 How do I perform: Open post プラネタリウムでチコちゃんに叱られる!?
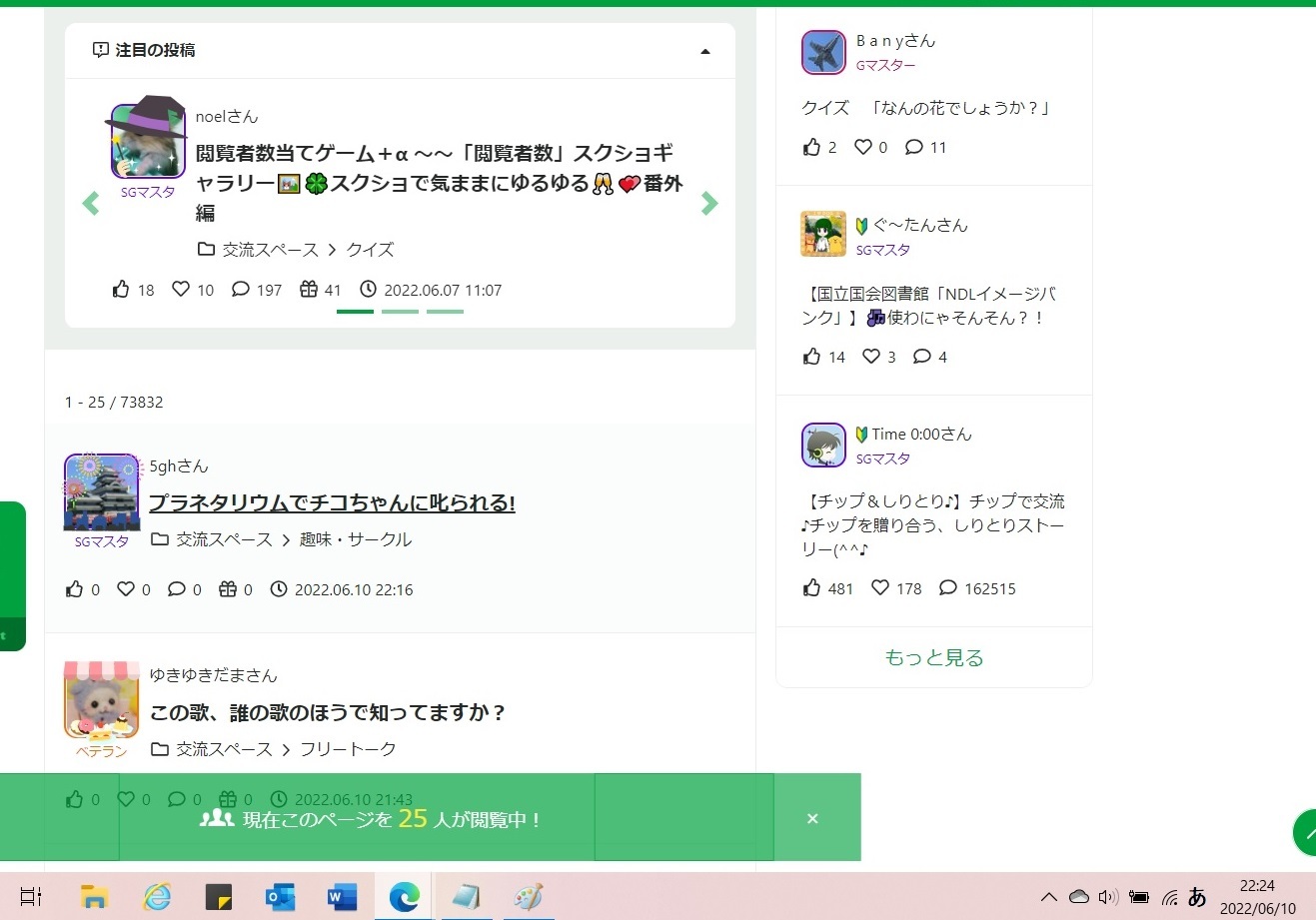point(332,502)
